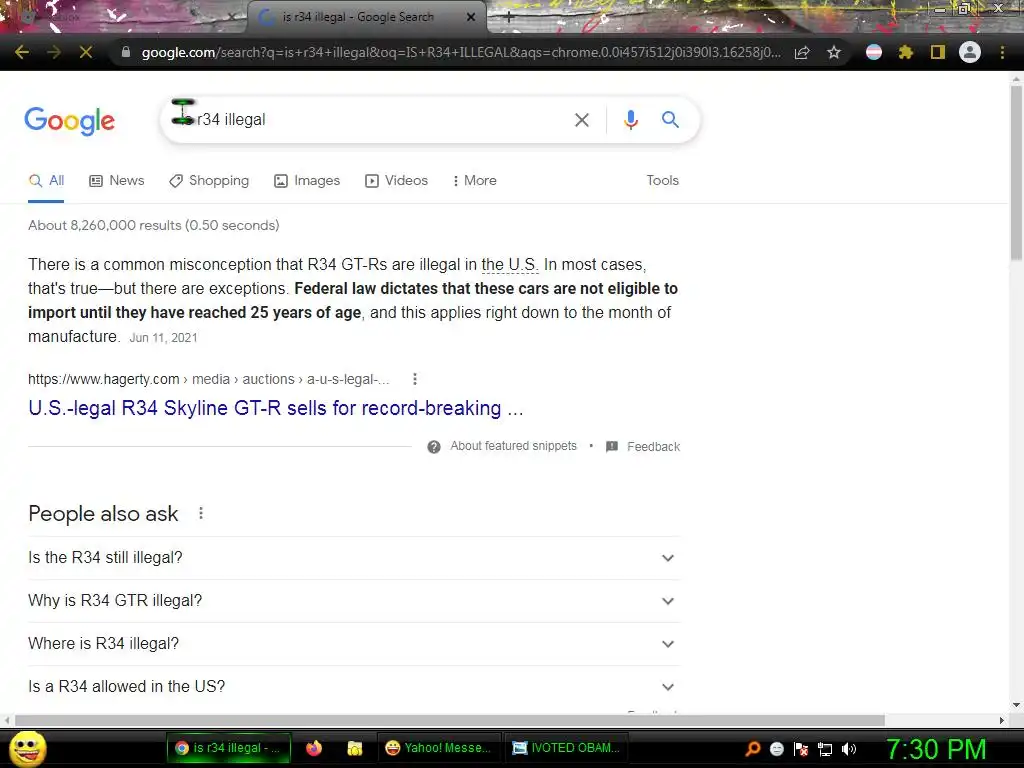This screenshot has height=768, width=1024.
Task: Switch to the Images results tab
Action: point(307,181)
